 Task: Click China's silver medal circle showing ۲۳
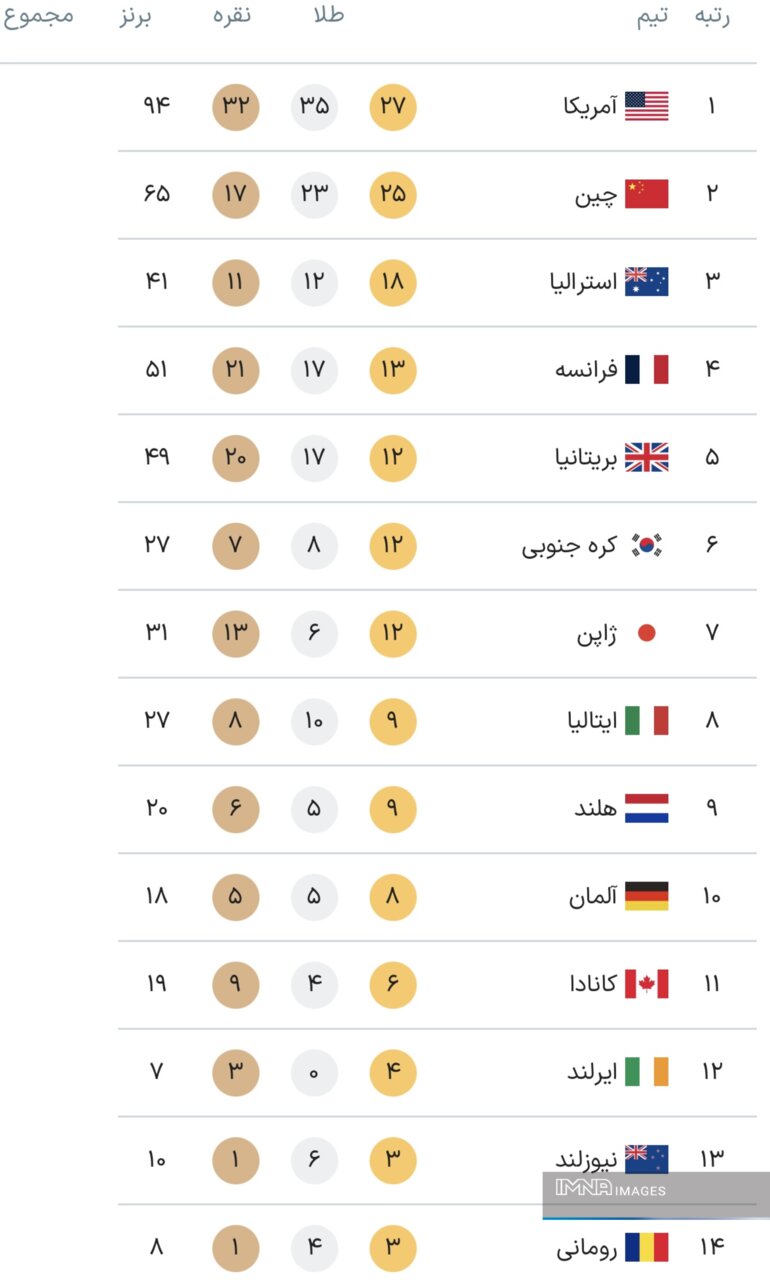point(314,194)
